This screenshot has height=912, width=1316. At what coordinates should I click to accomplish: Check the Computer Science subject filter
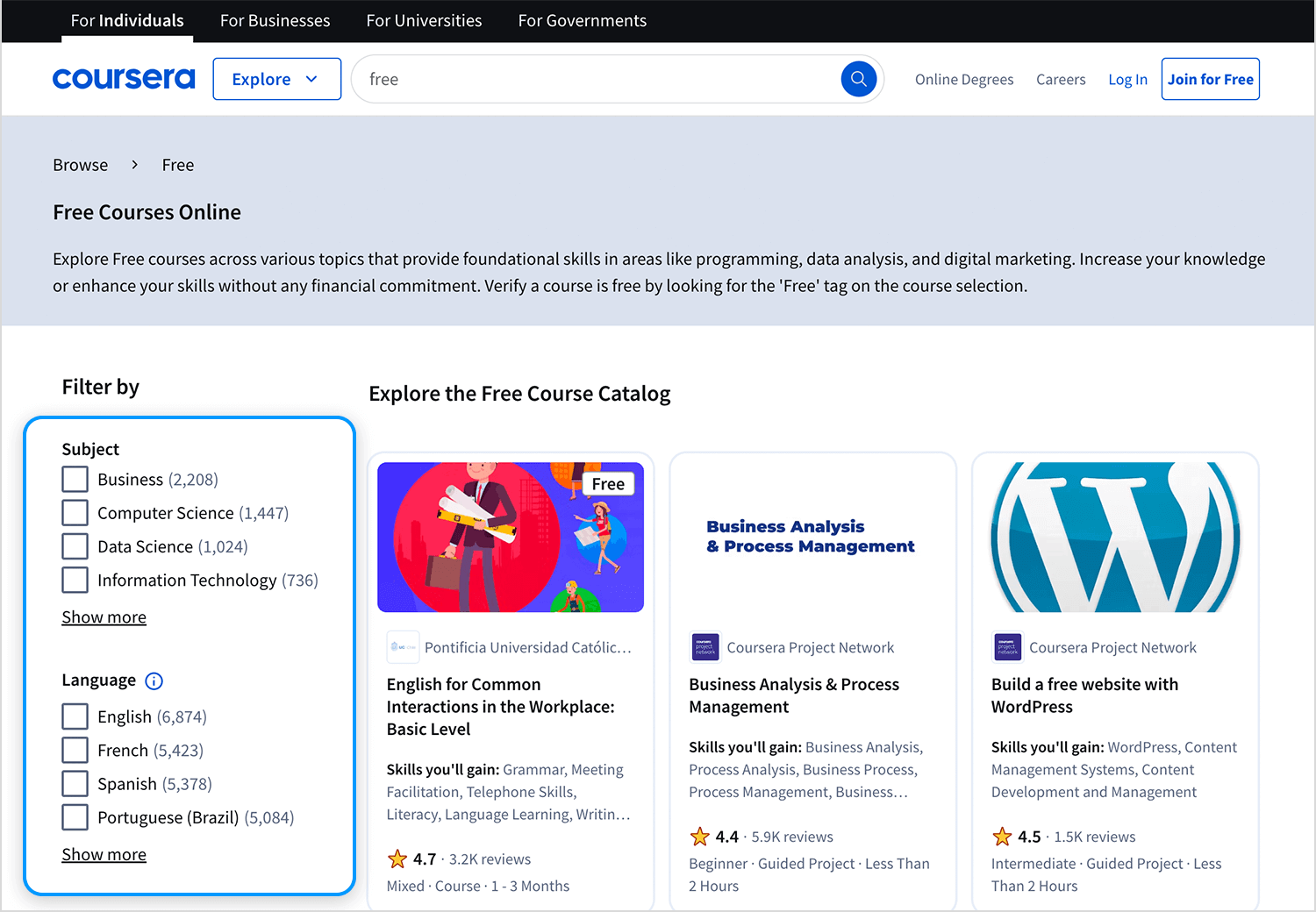click(x=75, y=513)
